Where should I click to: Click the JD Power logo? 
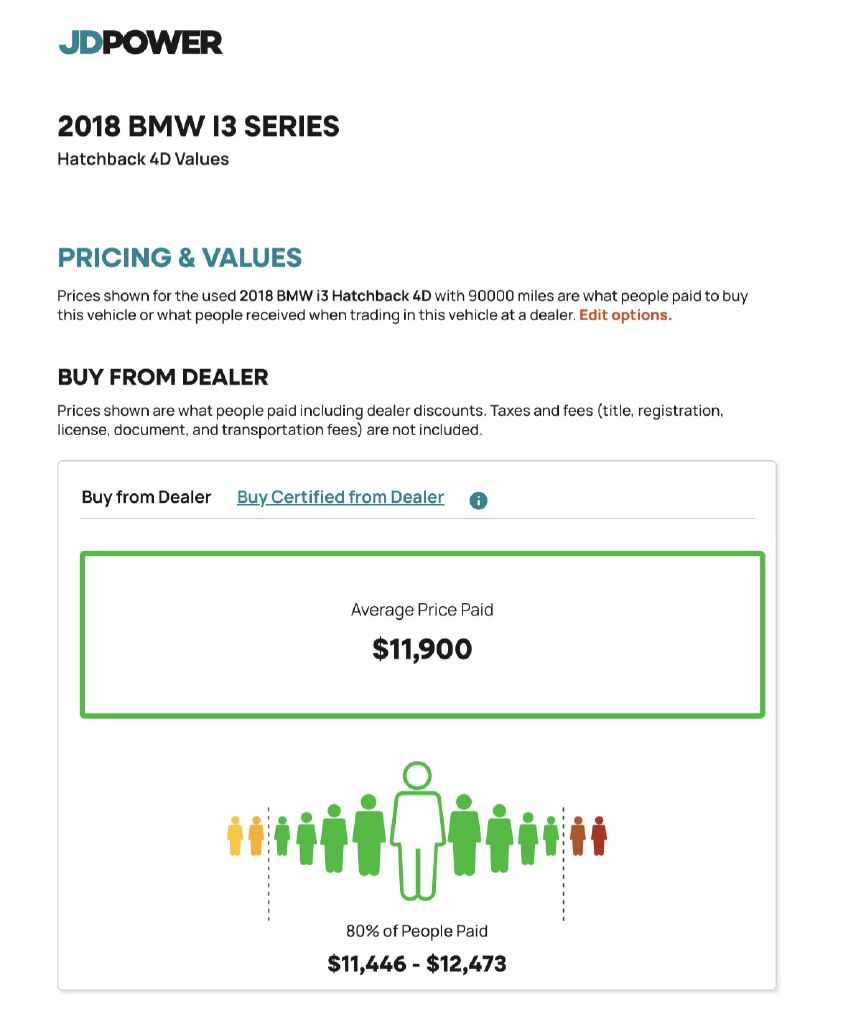click(140, 42)
